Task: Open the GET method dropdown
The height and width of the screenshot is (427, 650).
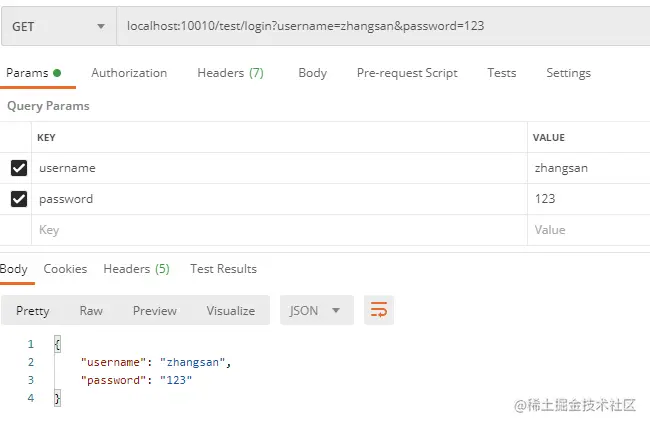Action: [x=58, y=27]
